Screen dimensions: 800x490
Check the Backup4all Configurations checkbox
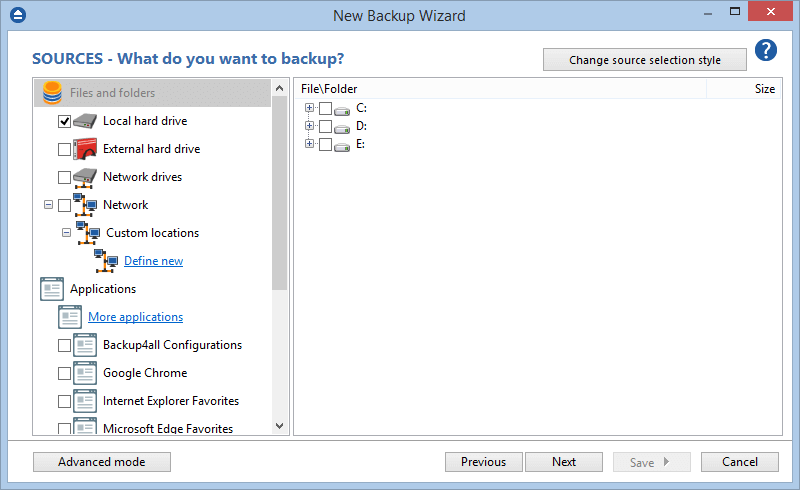point(64,346)
